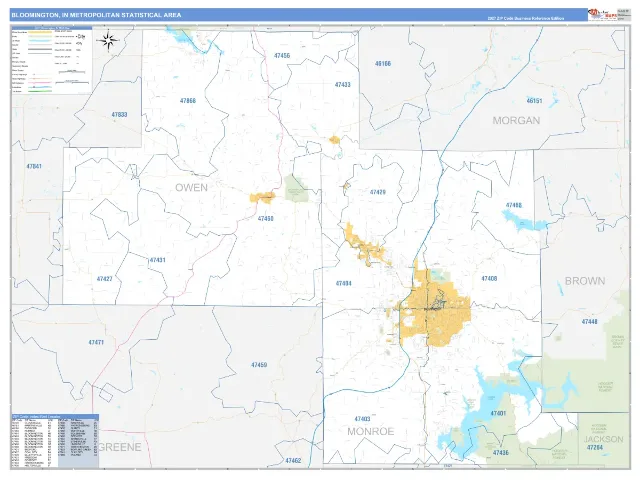
Task: Select ZIP code 47459
Action: 259,365
